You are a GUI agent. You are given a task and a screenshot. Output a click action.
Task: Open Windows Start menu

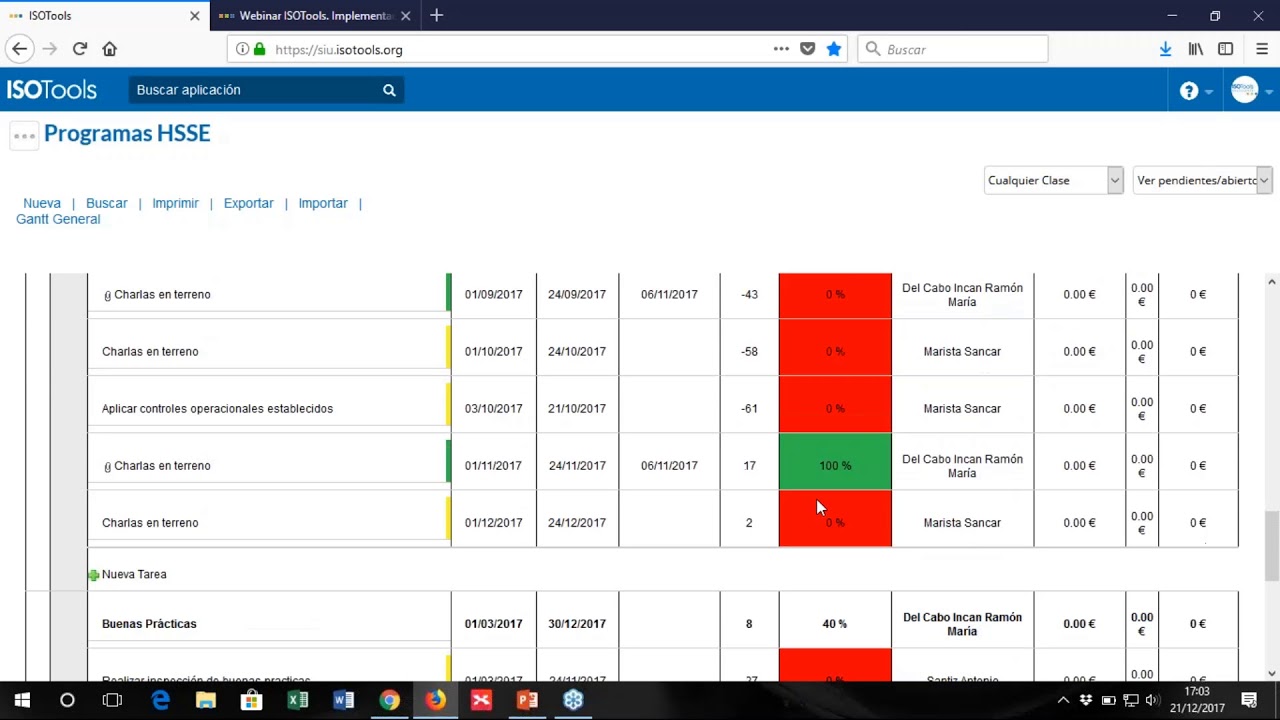point(22,700)
